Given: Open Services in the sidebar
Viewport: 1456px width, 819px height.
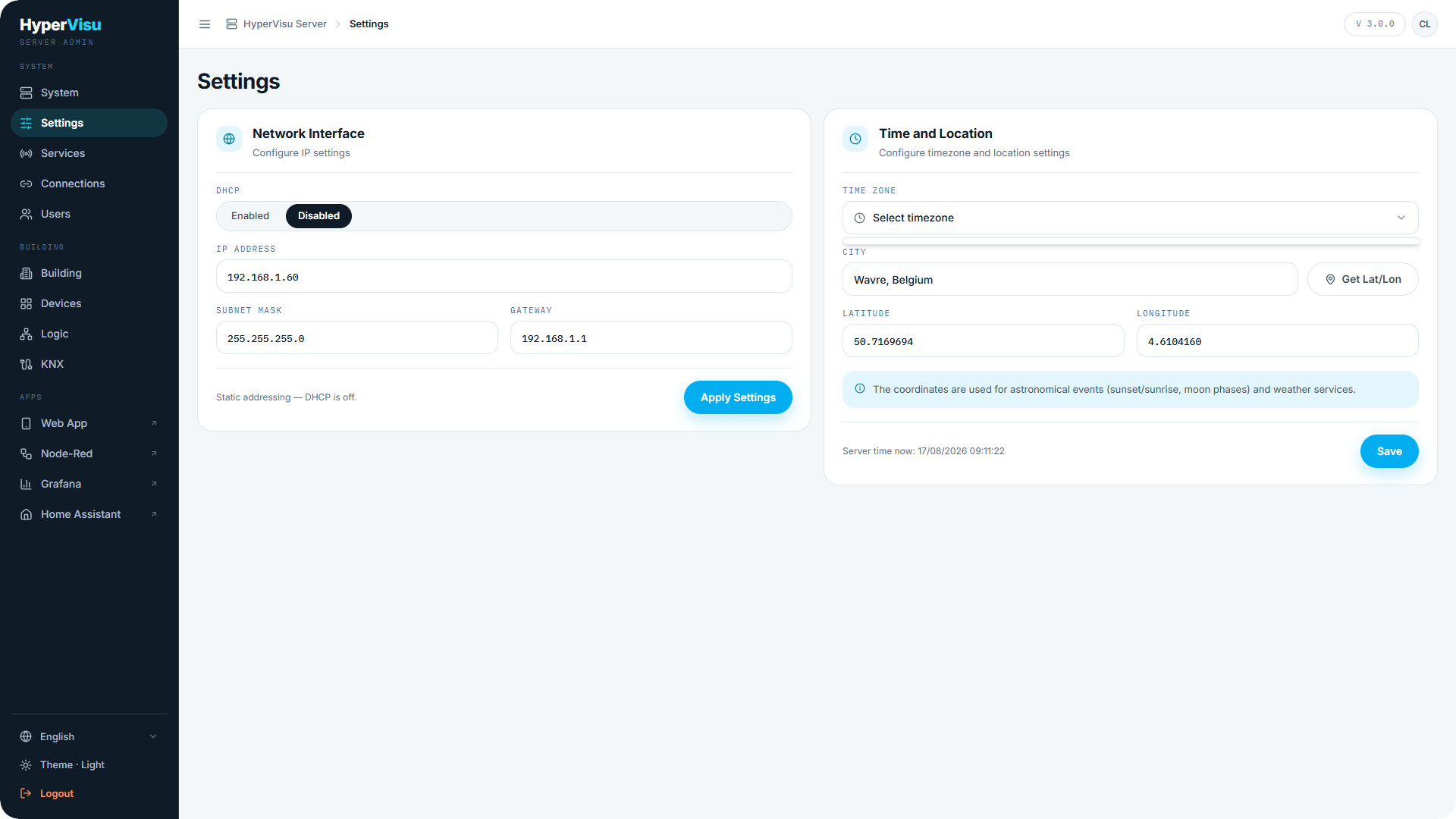Looking at the screenshot, I should (89, 153).
